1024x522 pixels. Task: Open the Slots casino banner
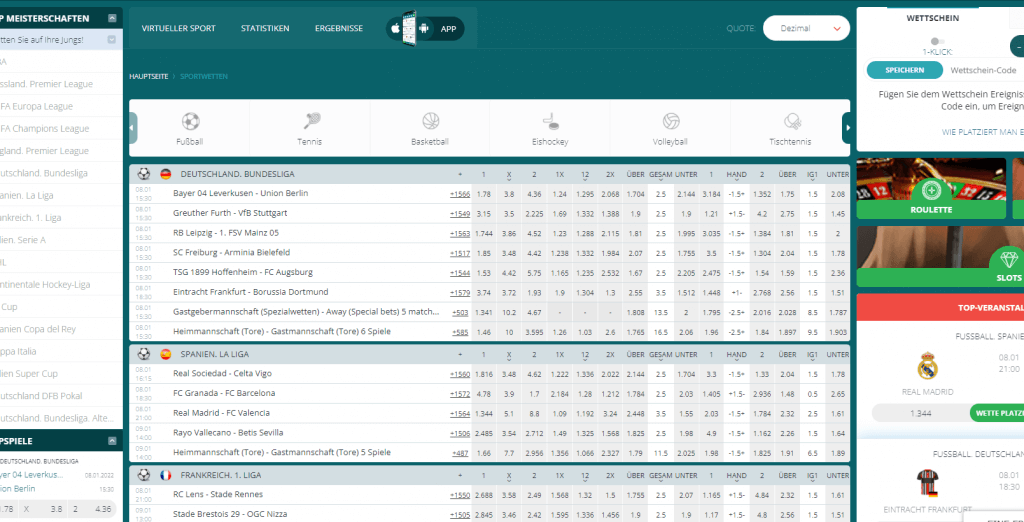point(940,257)
